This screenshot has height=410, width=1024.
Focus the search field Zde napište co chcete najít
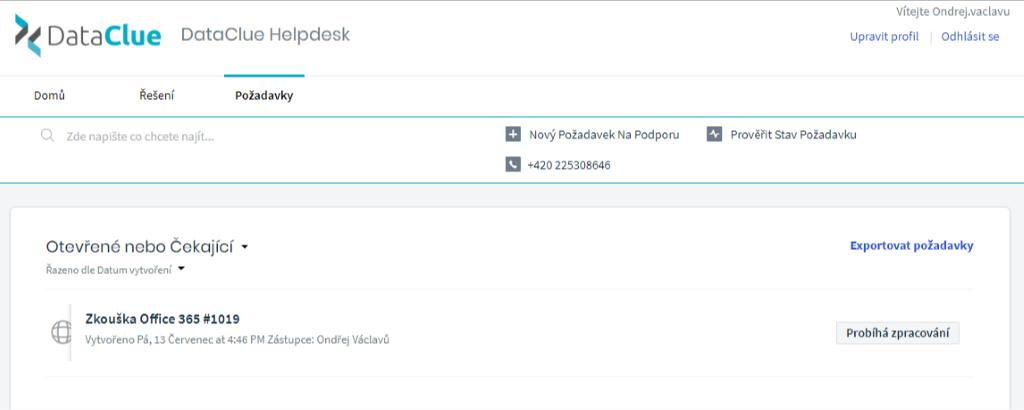[x=140, y=136]
